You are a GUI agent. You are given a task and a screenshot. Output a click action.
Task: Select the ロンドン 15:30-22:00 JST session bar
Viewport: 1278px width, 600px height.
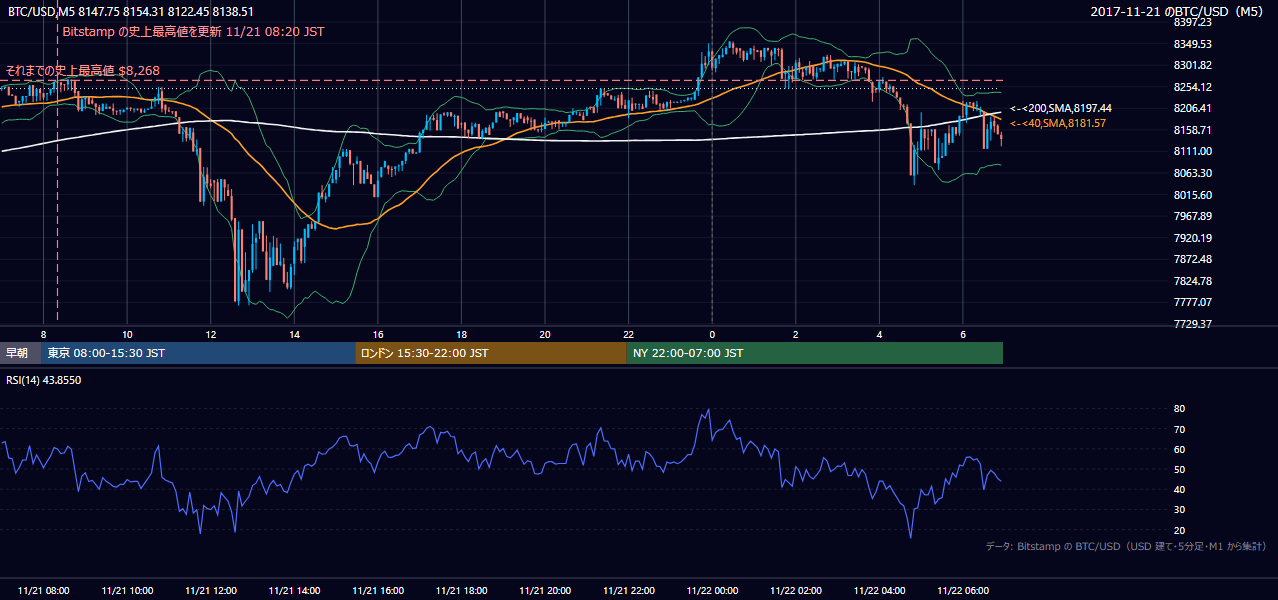point(491,353)
